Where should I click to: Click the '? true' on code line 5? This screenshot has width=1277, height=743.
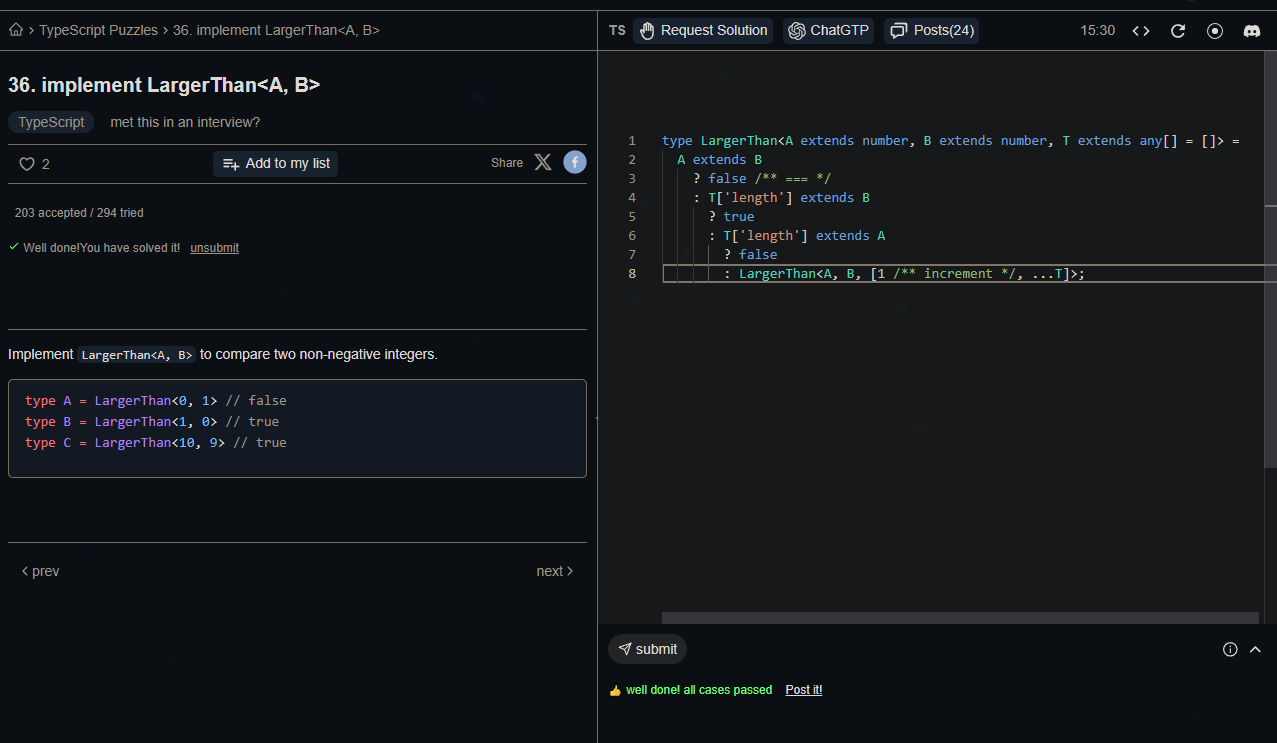[731, 217]
